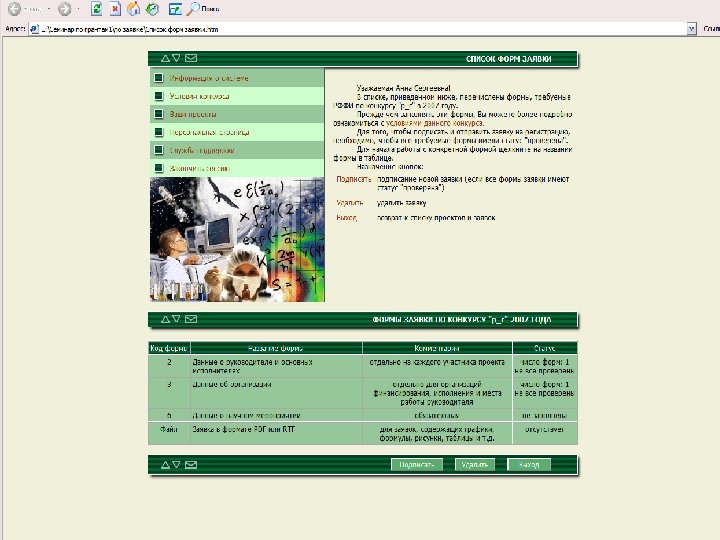Image resolution: width=720 pixels, height=540 pixels.
Task: Click the отдельно на каждого участника проекта cell
Action: 437,366
